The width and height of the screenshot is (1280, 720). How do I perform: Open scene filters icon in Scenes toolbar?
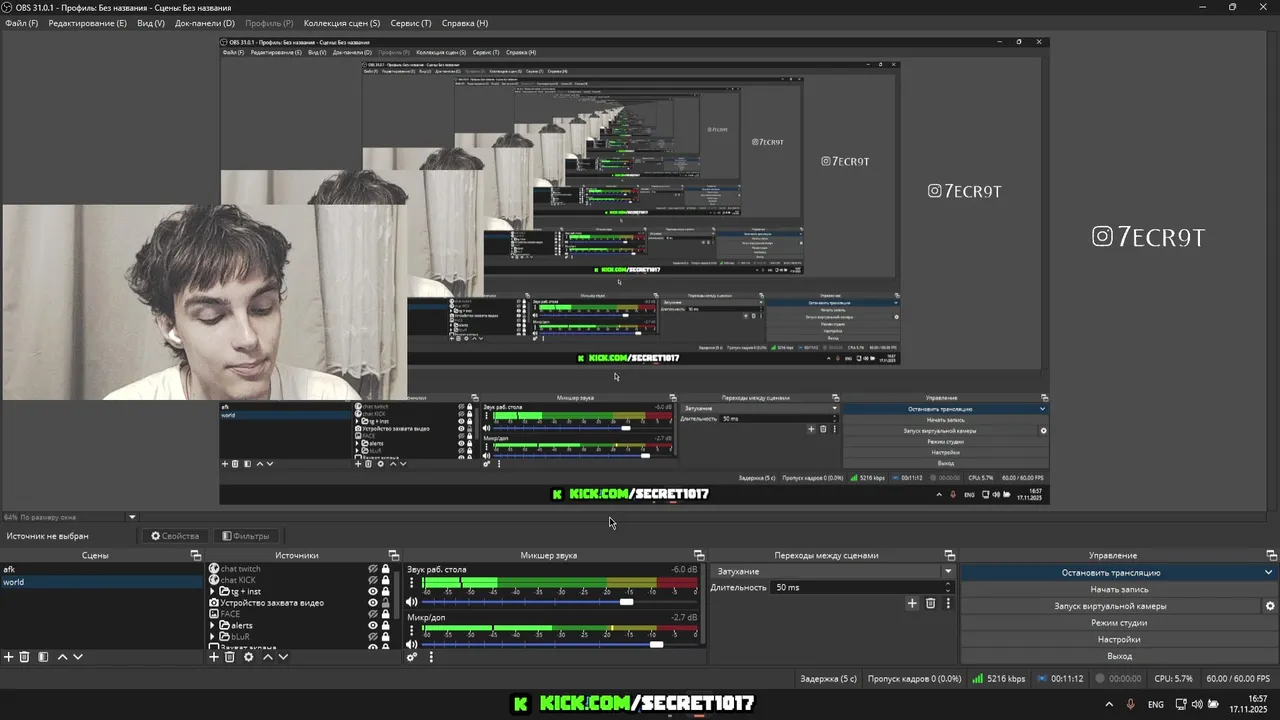tap(43, 657)
